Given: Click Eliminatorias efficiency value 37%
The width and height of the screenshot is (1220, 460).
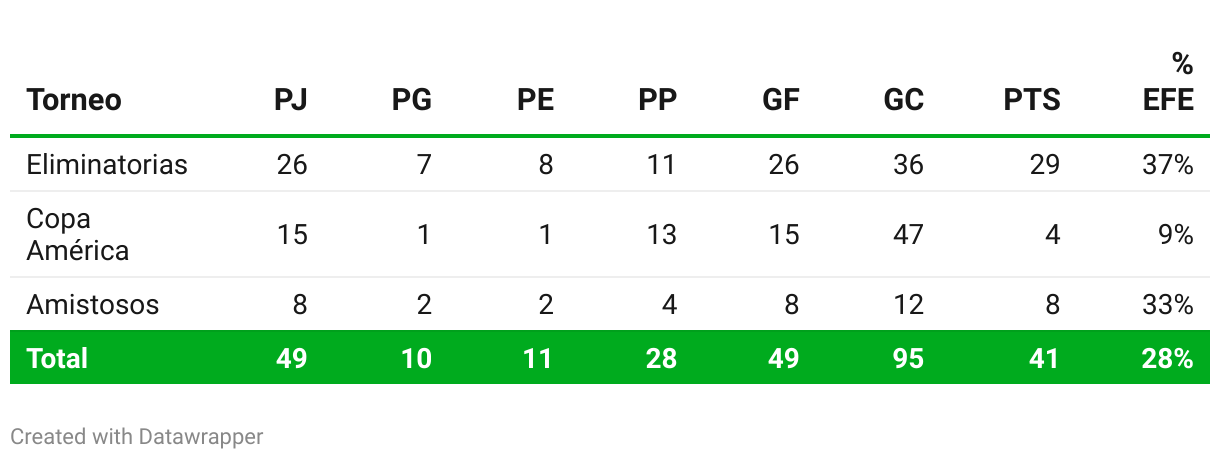Looking at the screenshot, I should (1168, 164).
